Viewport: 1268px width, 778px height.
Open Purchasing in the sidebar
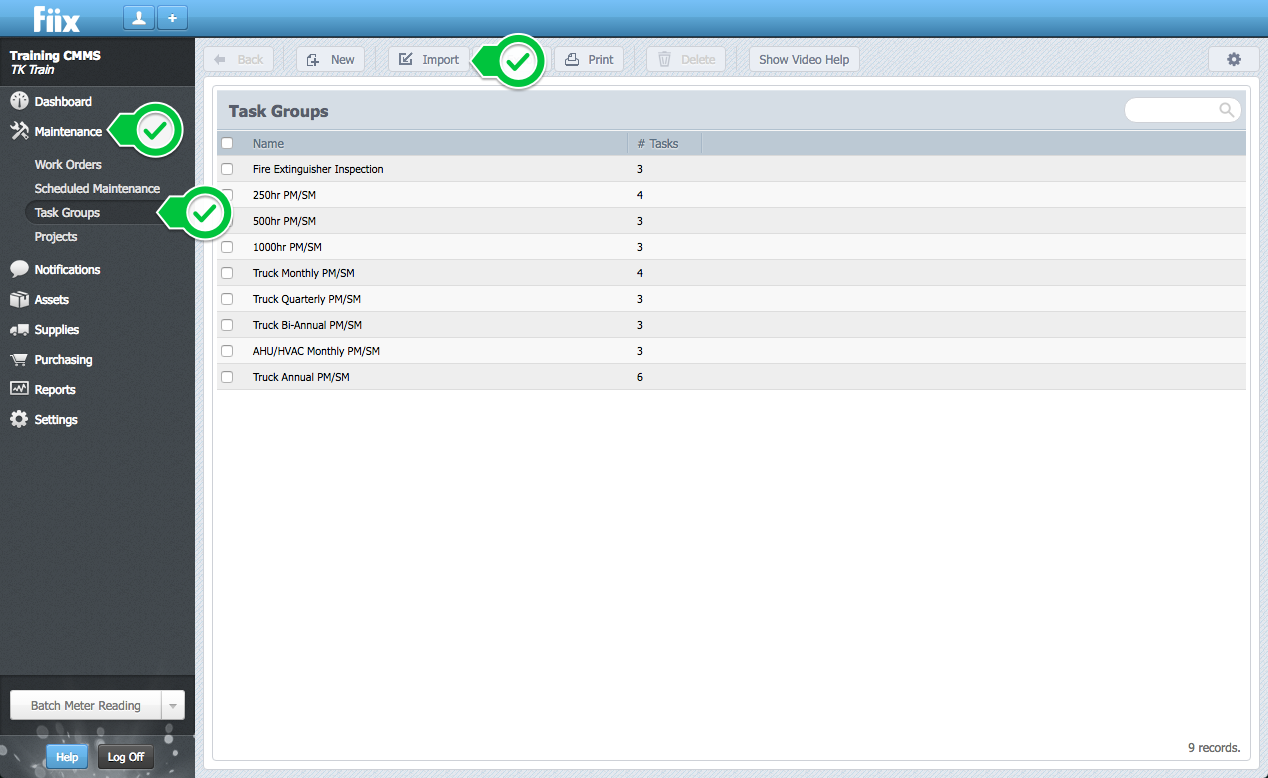pos(63,359)
